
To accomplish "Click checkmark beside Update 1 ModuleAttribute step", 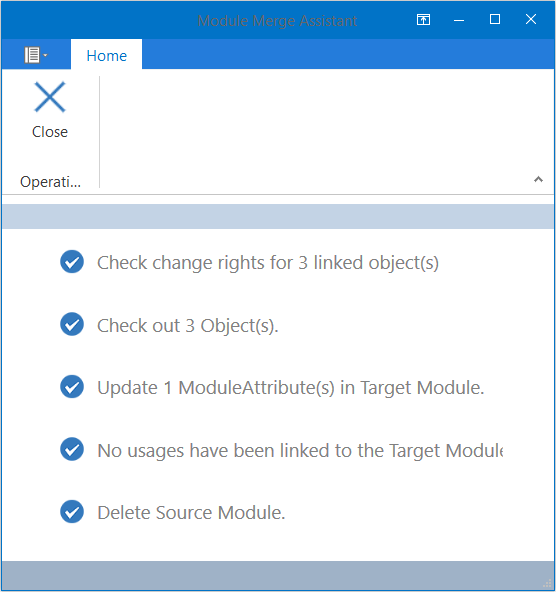I will tap(72, 387).
